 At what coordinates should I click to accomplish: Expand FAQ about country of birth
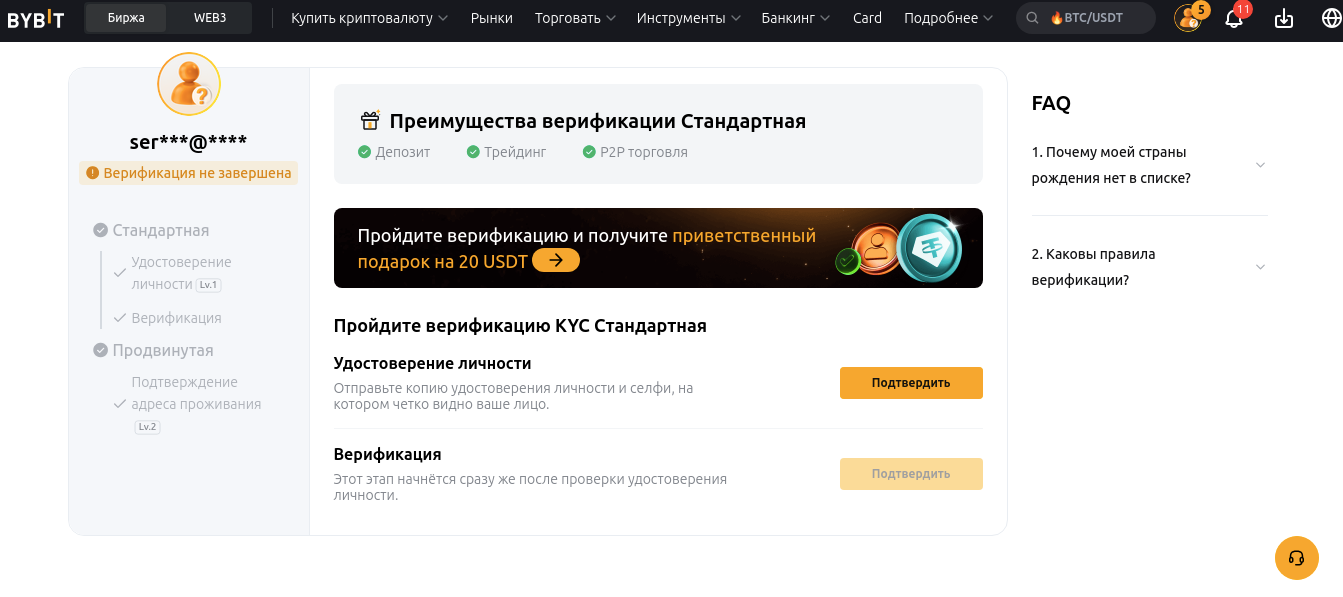pos(1149,165)
